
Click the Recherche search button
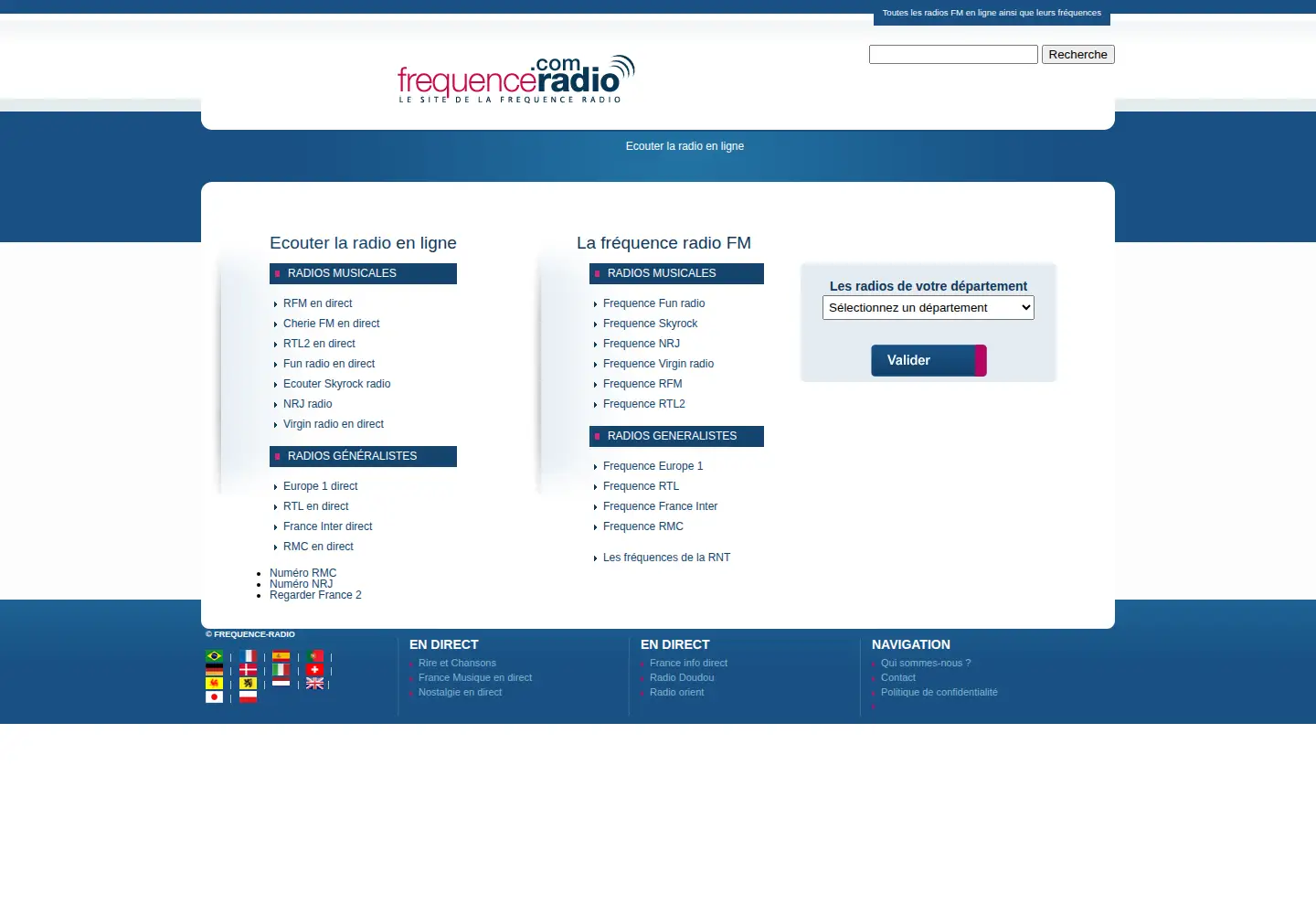[x=1078, y=55]
